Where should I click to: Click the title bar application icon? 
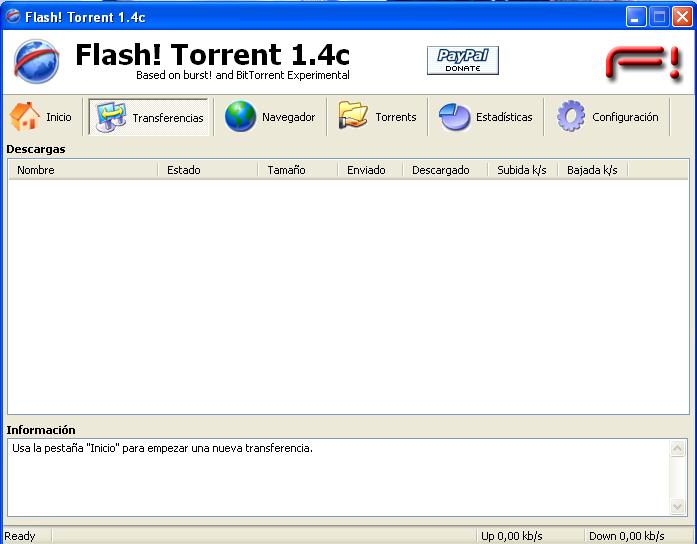pos(13,17)
